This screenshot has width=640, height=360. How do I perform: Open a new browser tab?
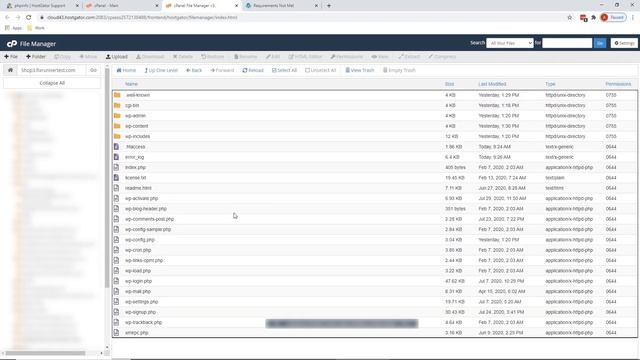(329, 6)
